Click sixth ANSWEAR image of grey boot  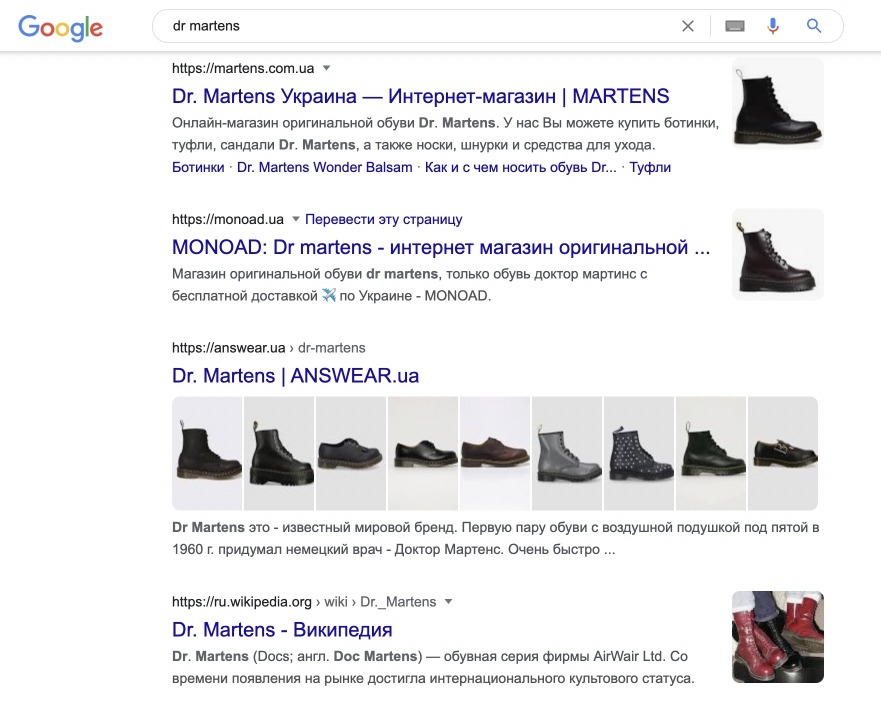pos(567,454)
